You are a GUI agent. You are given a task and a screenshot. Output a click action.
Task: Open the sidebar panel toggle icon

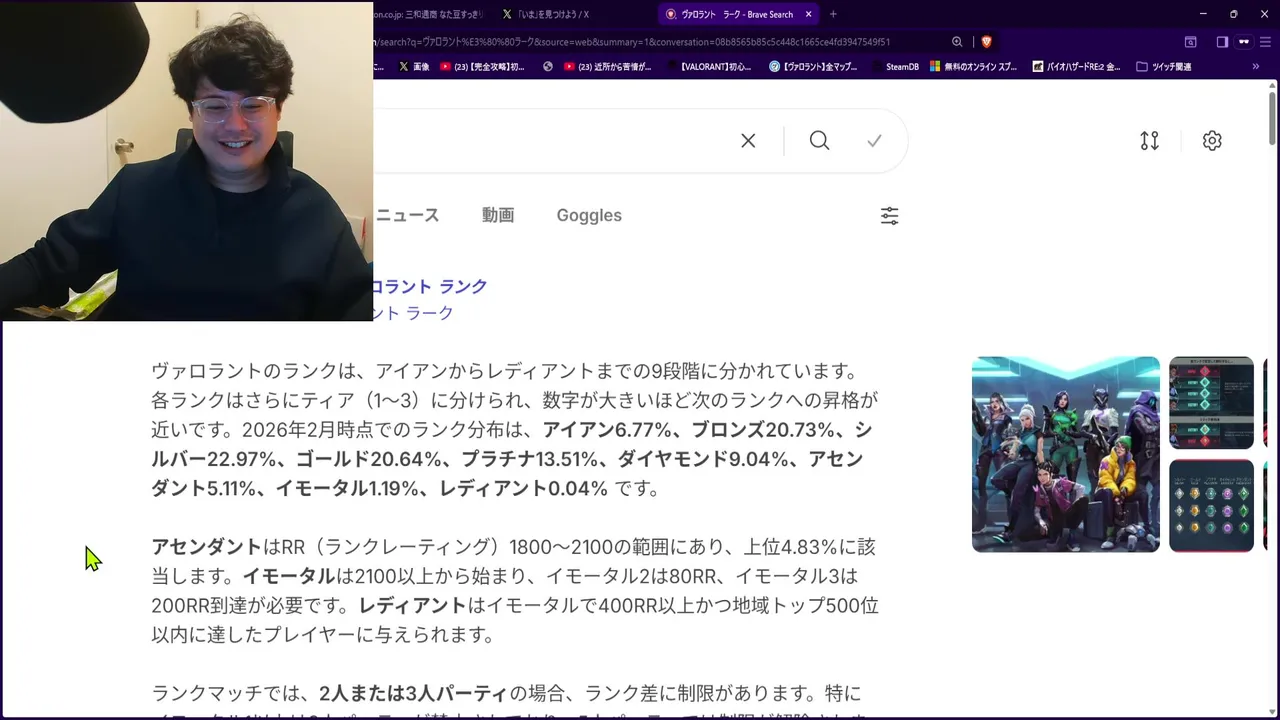pos(1222,42)
